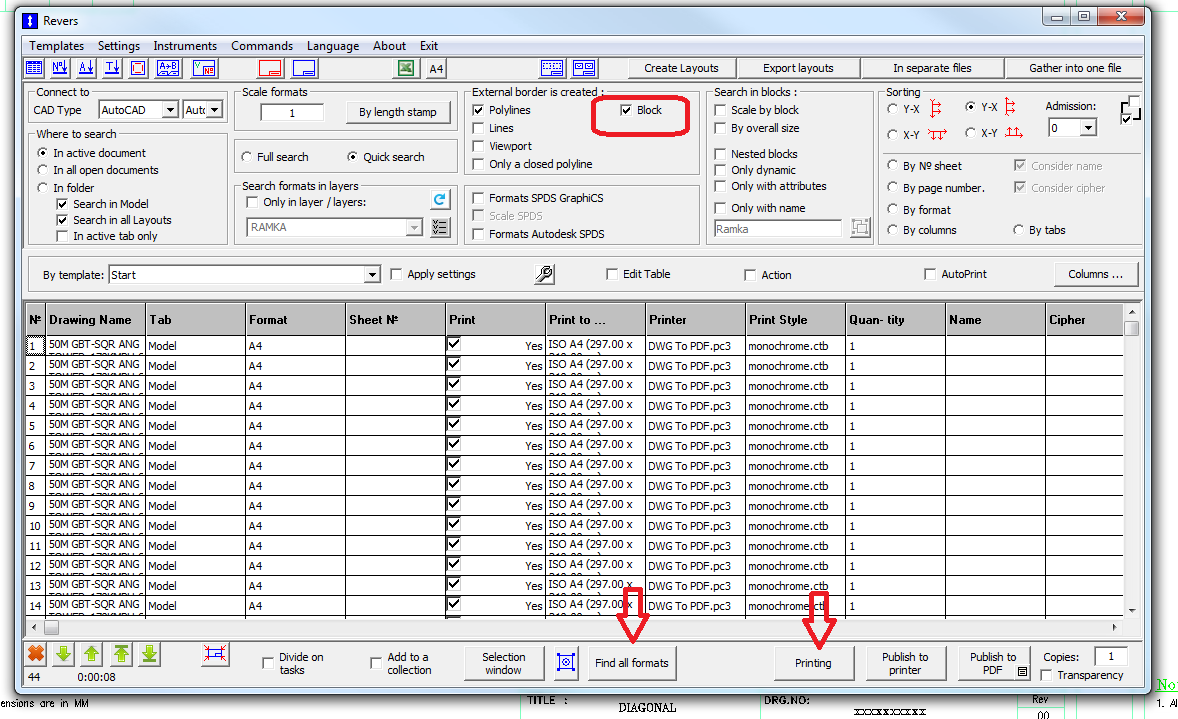Enable the Block checkbox in red highlight

627,110
